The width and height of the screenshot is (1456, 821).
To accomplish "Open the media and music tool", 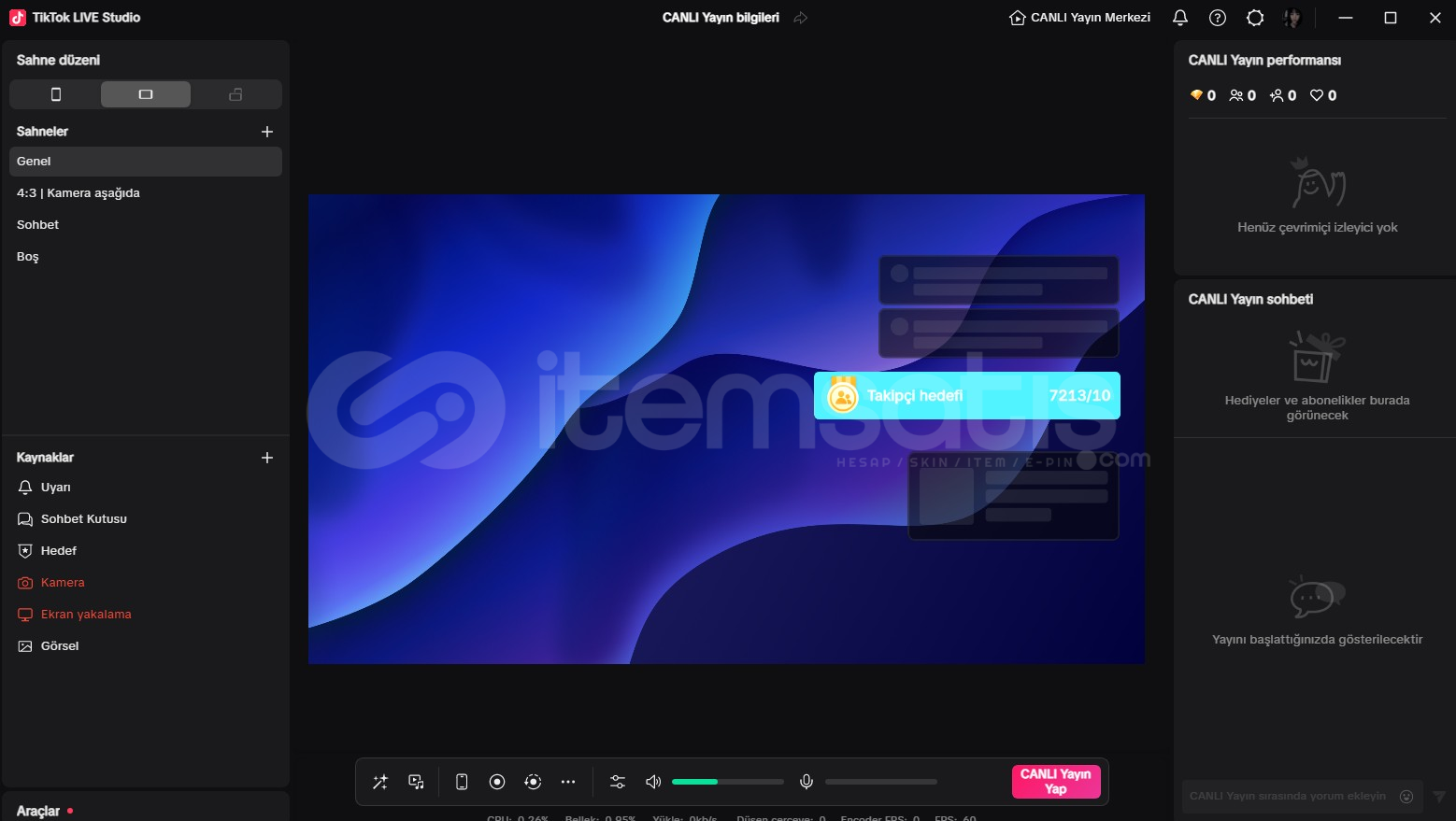I will (417, 782).
